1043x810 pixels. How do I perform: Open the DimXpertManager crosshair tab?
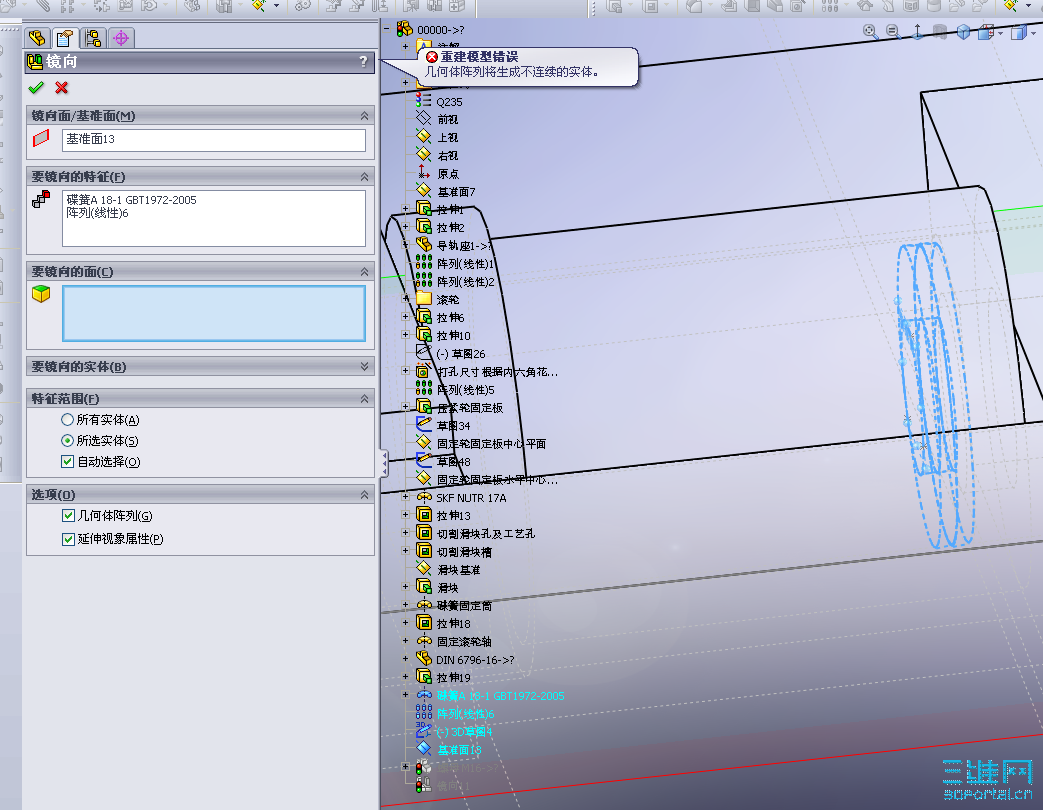click(121, 38)
